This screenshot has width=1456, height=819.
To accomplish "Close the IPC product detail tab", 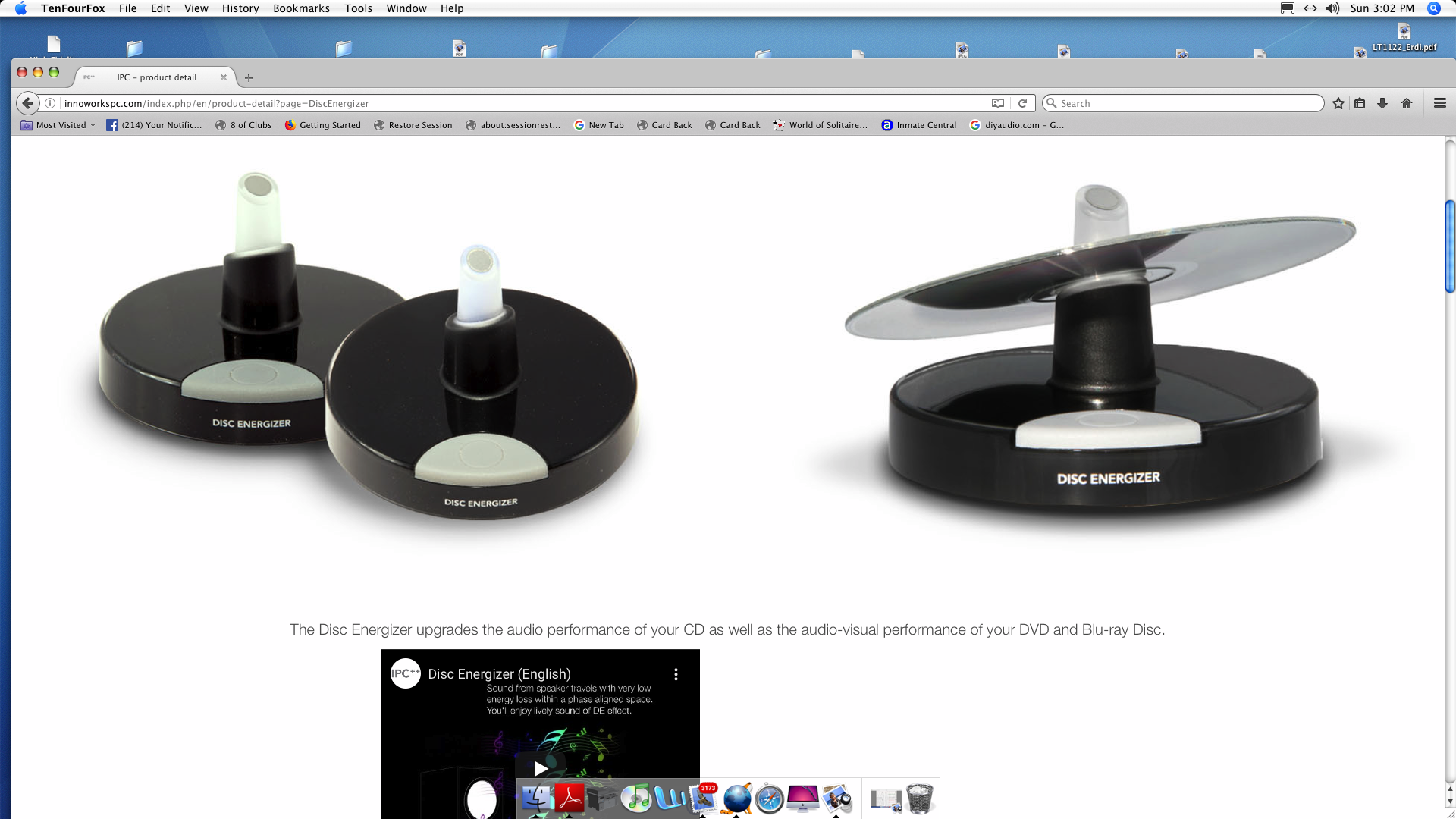I will pyautogui.click(x=224, y=77).
